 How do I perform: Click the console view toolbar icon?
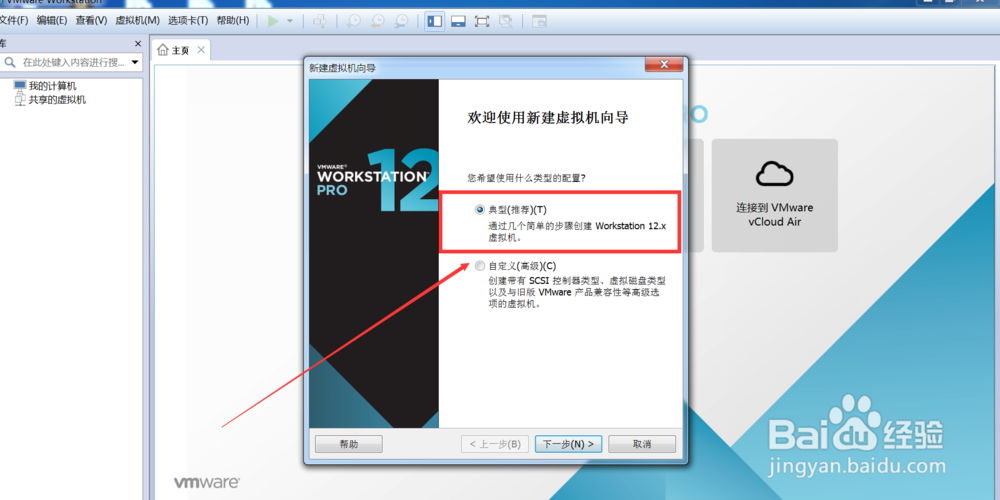pyautogui.click(x=539, y=21)
